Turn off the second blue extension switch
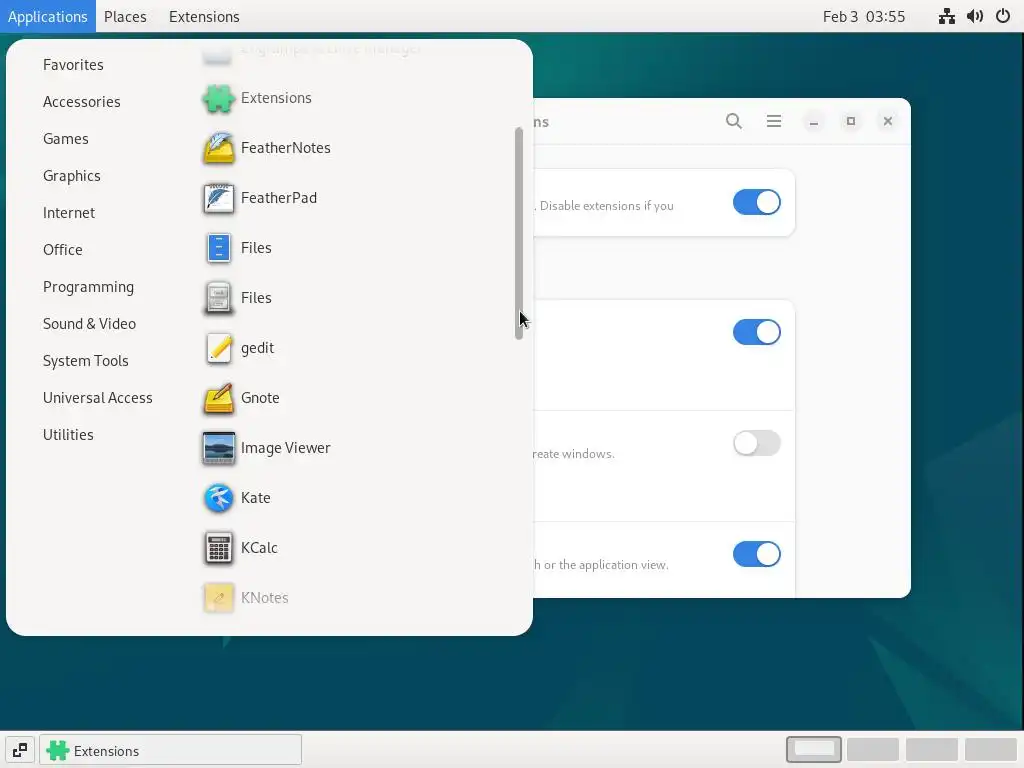This screenshot has height=768, width=1024. [756, 332]
